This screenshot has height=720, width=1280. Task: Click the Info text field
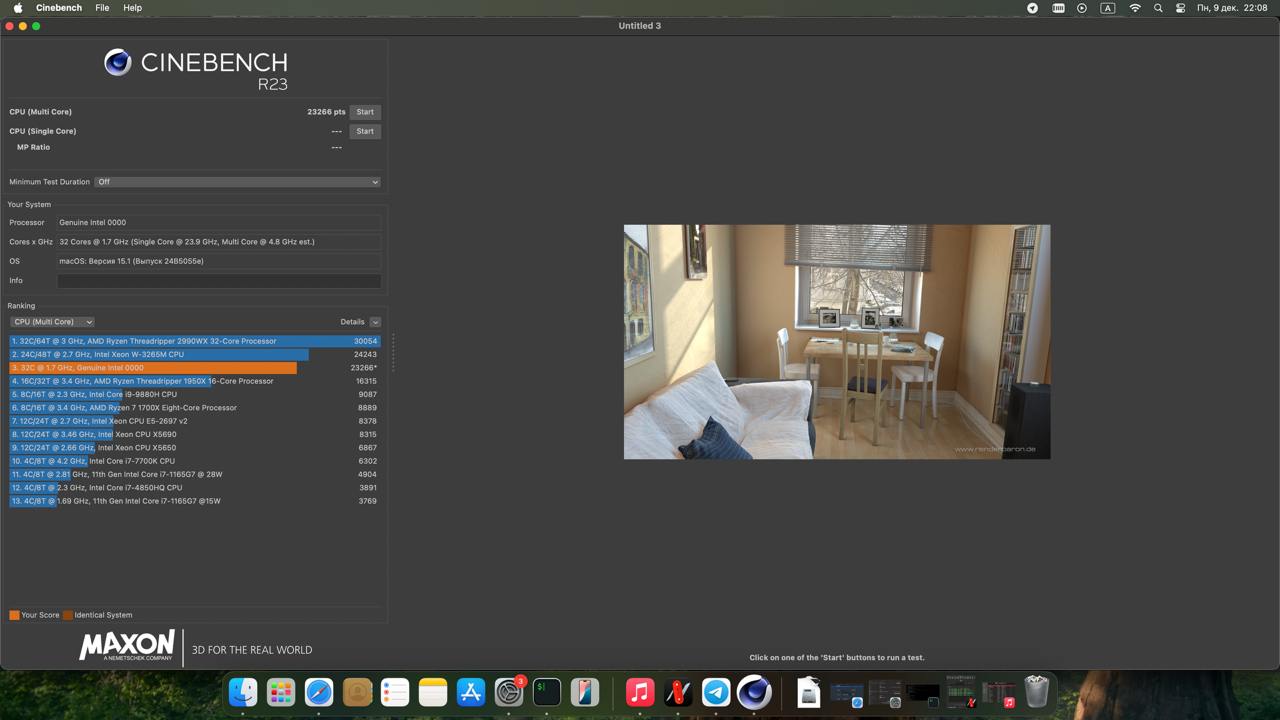219,280
